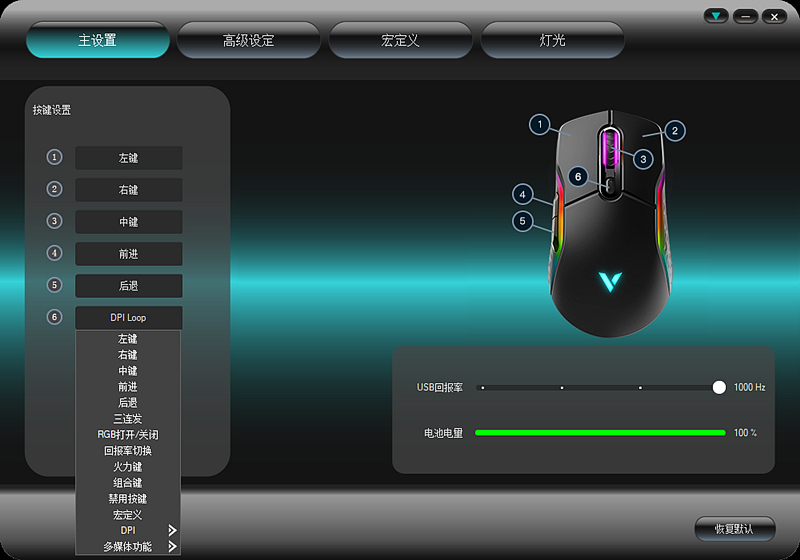Image resolution: width=800 pixels, height=560 pixels.
Task: Click number 6 icon beside DPI Loop
Action: [55, 317]
